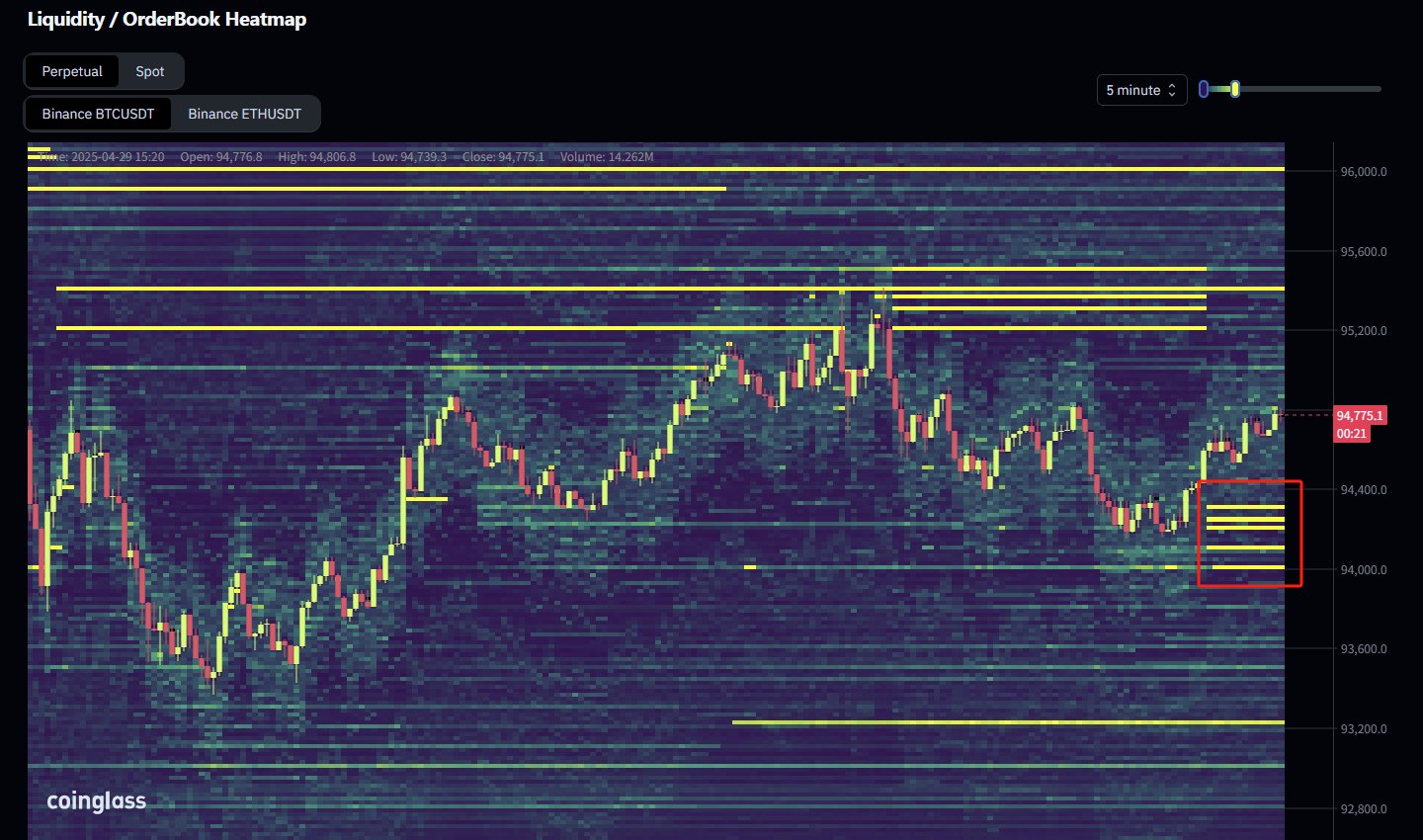1423x840 pixels.
Task: Click the up/down chevron in interval selector
Action: (x=1172, y=90)
